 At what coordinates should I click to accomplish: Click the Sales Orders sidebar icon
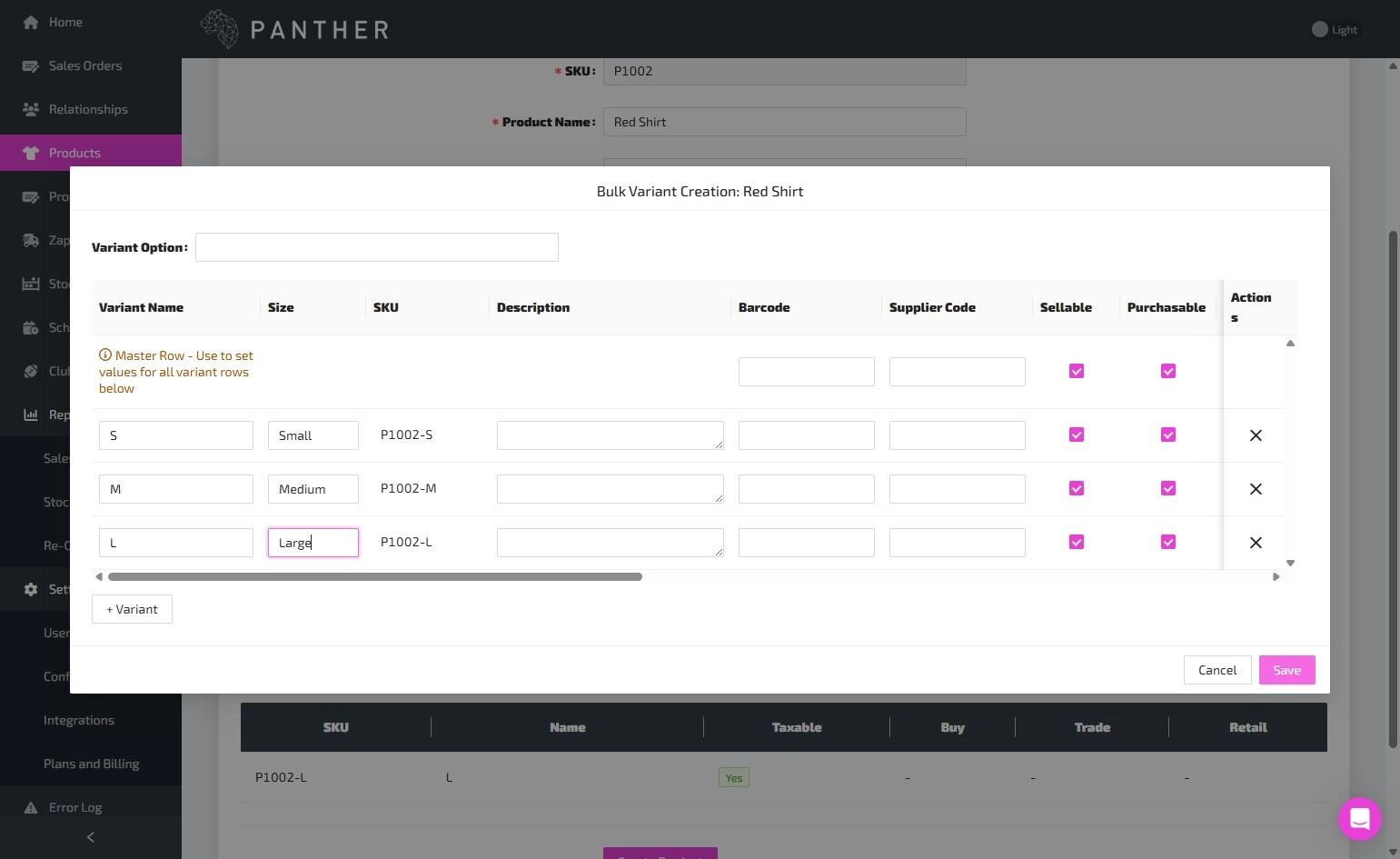30,65
